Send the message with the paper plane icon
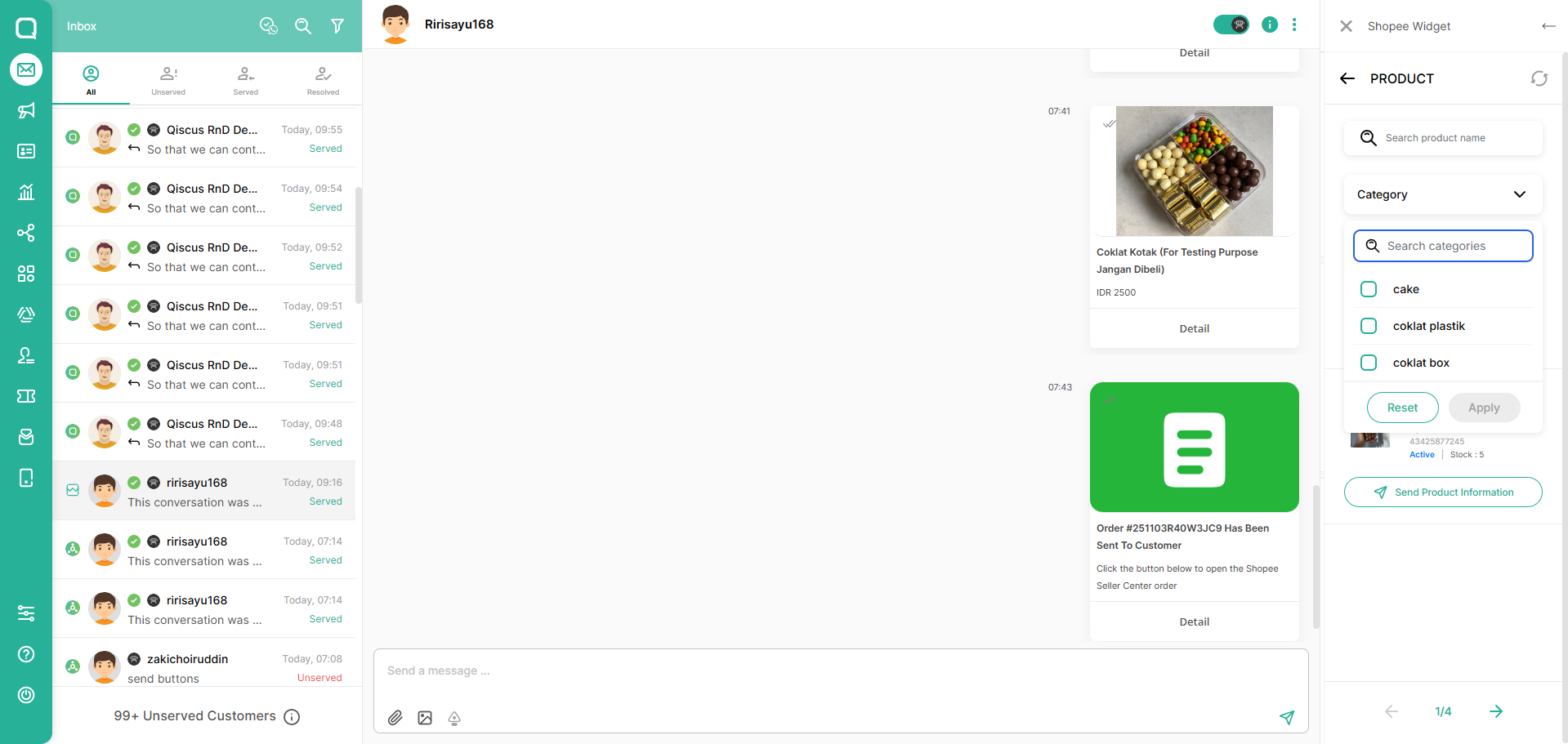The image size is (1568, 744). click(x=1287, y=718)
